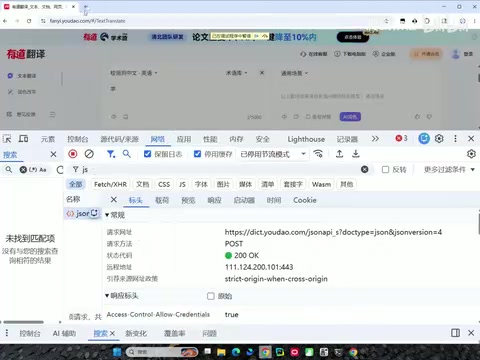Toggle drawer dock layout icon
Screen dimensions: 480x360
[x=455, y=333]
